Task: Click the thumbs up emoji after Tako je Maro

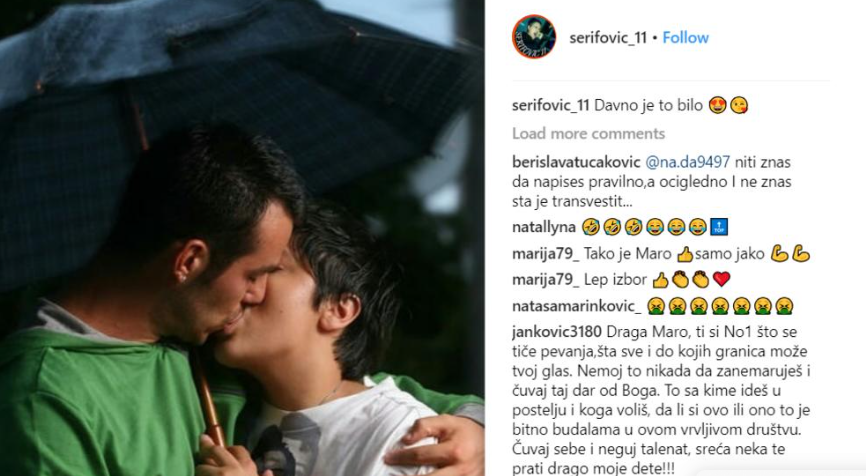Action: pyautogui.click(x=685, y=254)
